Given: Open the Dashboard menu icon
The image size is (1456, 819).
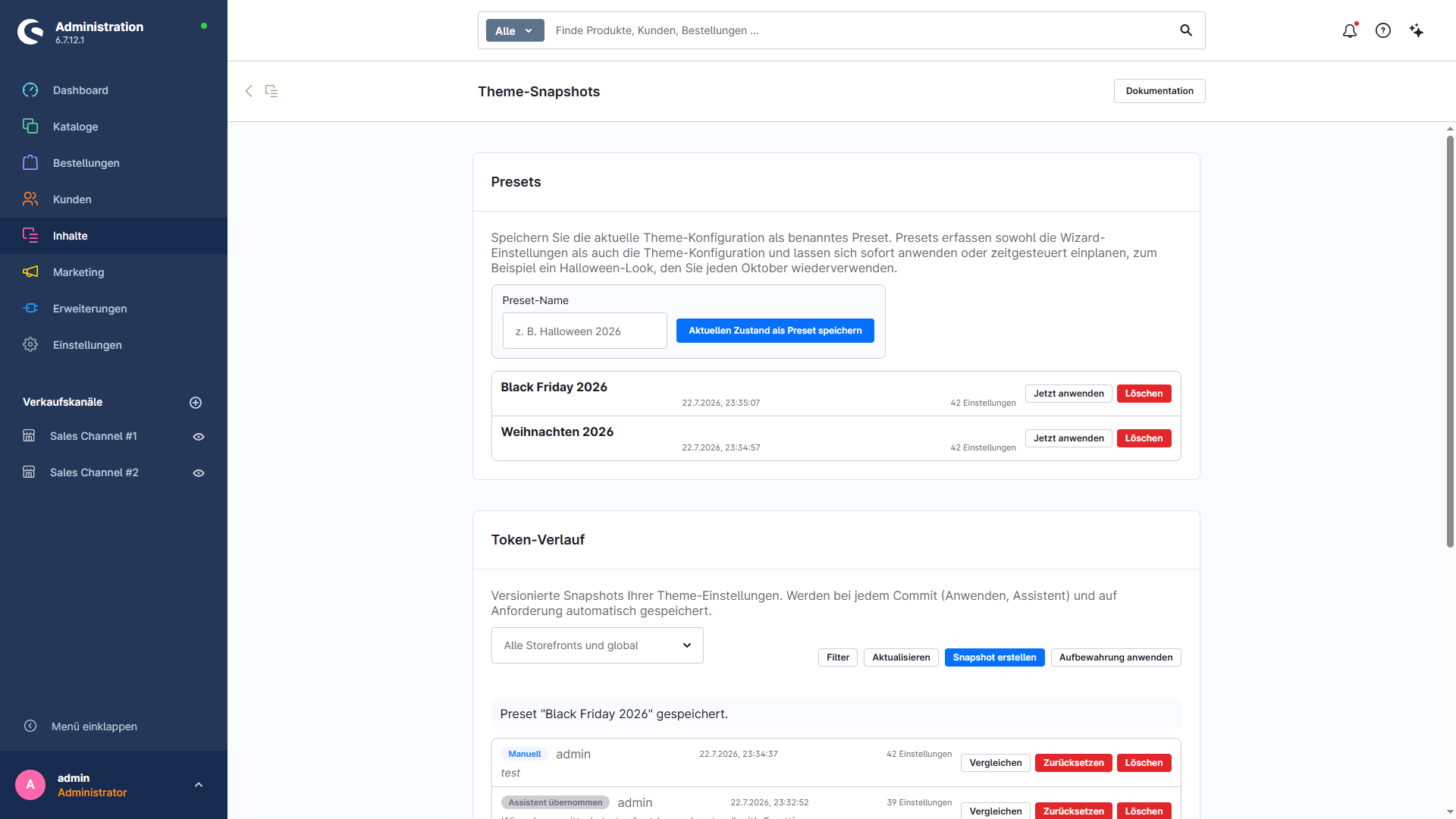Looking at the screenshot, I should coord(30,90).
